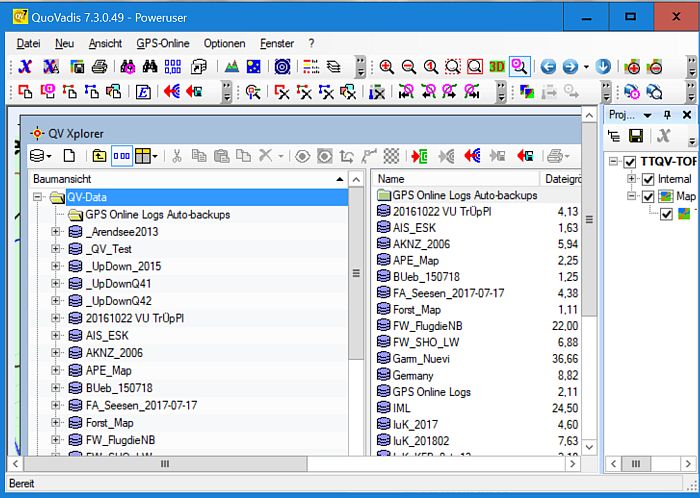Click the save disk icon in Project panel
Image resolution: width=700 pixels, height=498 pixels.
(x=636, y=136)
